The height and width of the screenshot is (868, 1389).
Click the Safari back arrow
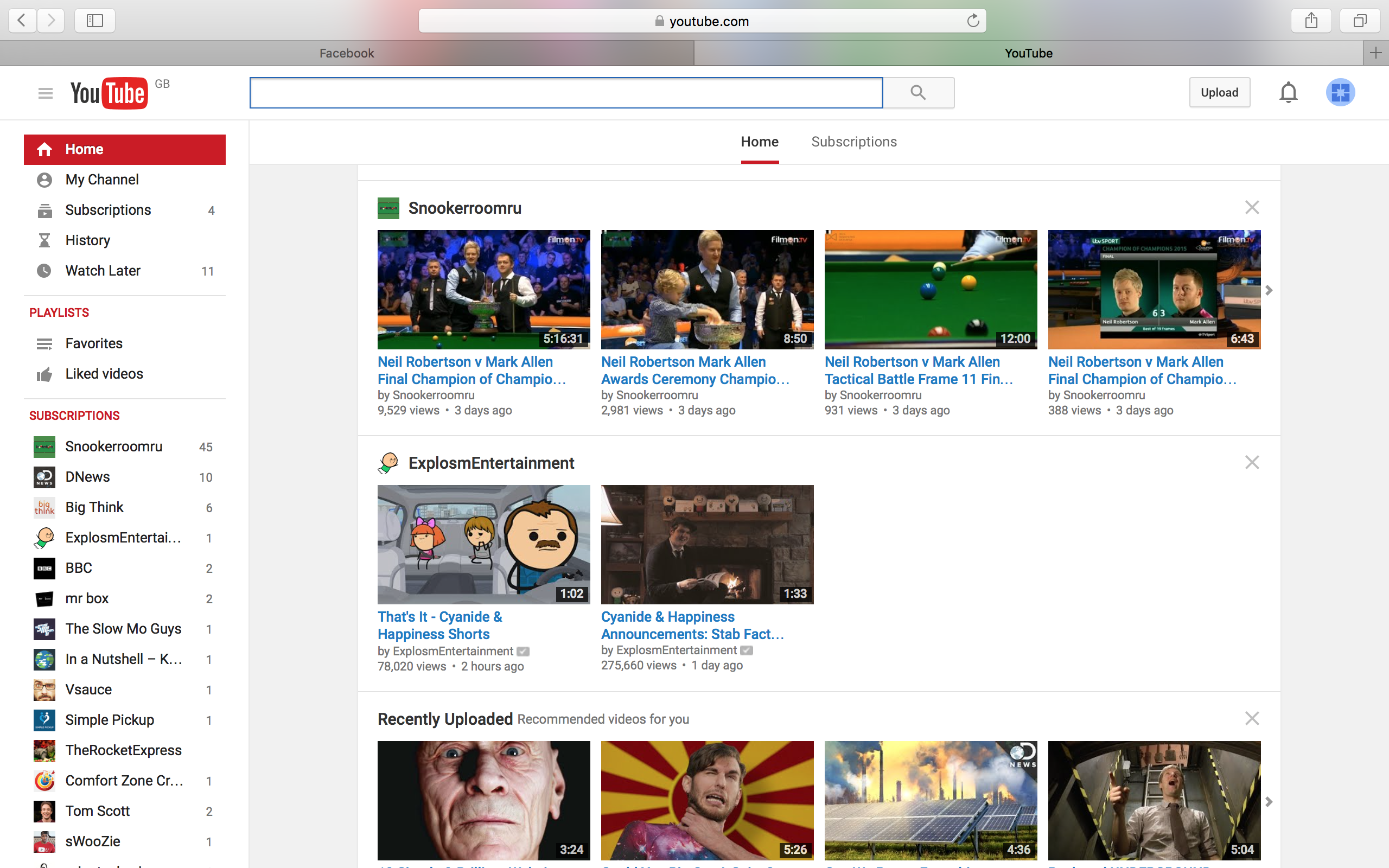point(22,21)
